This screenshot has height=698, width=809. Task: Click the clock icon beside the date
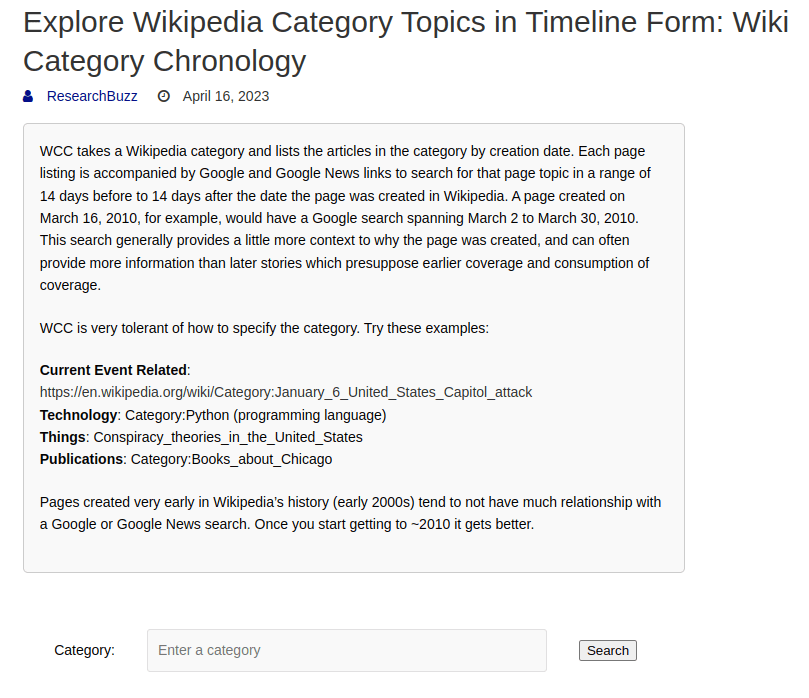[x=164, y=97]
